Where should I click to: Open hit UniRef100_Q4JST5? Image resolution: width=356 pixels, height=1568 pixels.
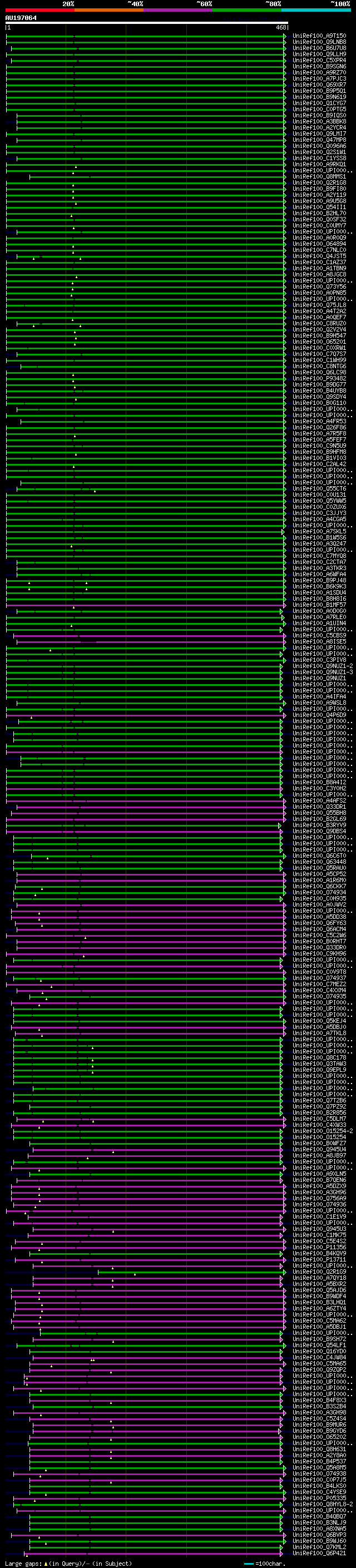coord(319,256)
